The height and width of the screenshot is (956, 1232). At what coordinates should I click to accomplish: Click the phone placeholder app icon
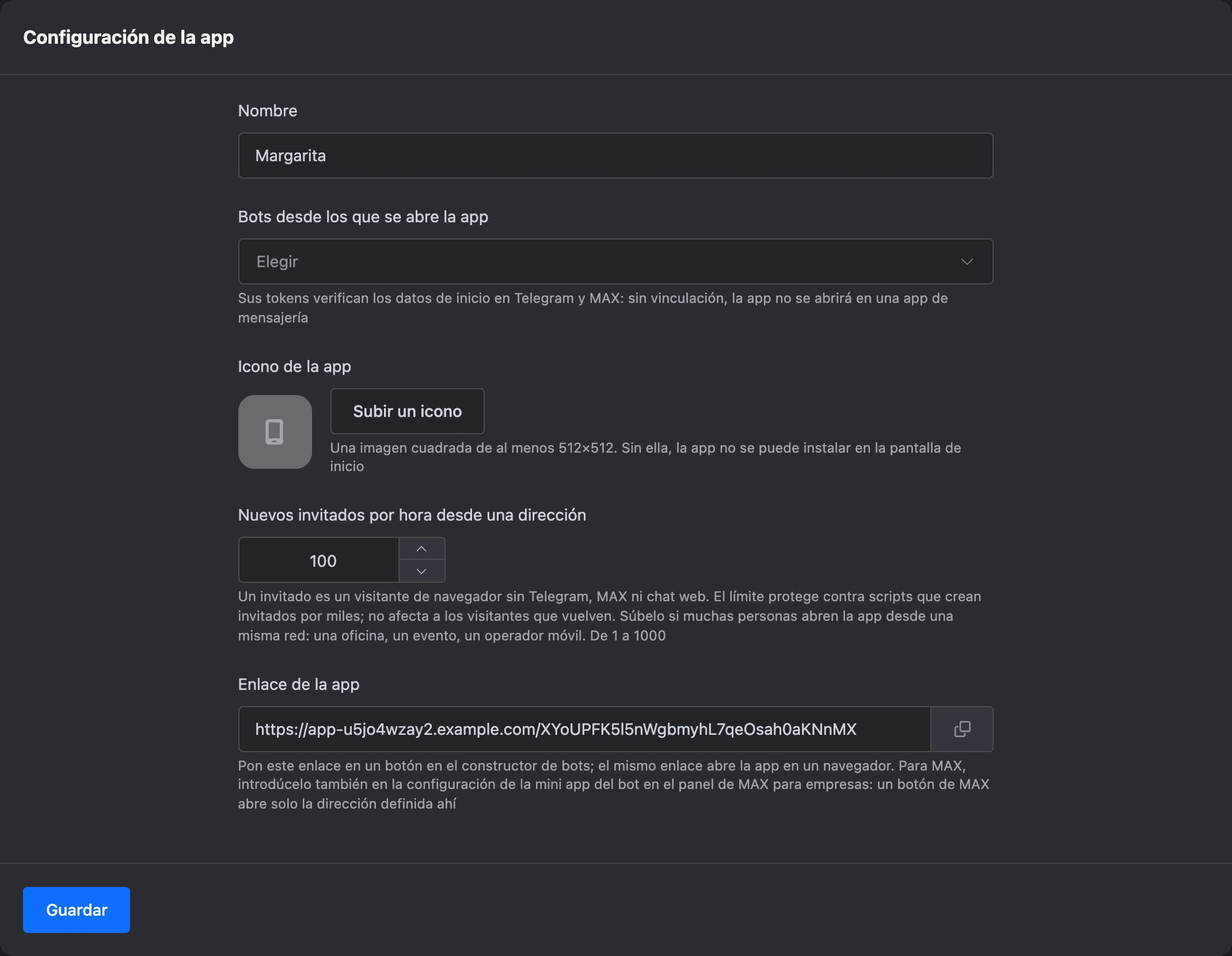pyautogui.click(x=275, y=432)
